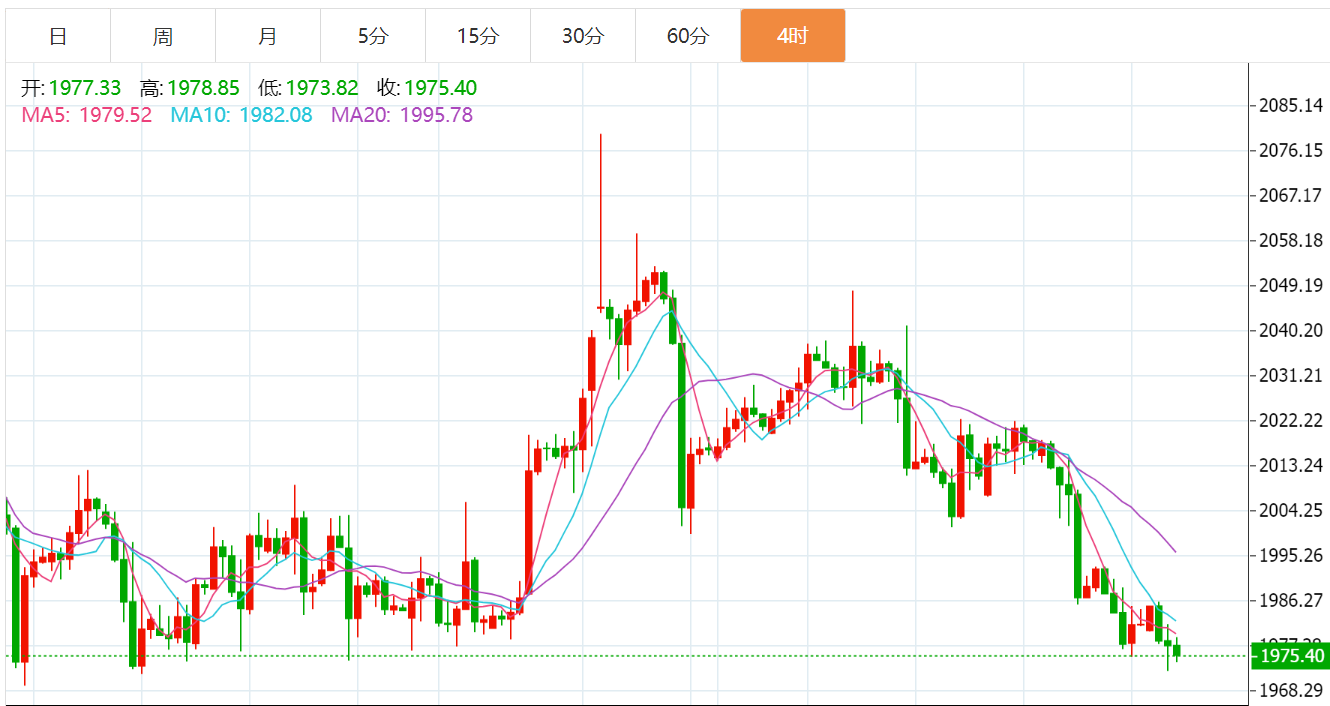Switch to the 日 daily chart tab

[x=58, y=36]
